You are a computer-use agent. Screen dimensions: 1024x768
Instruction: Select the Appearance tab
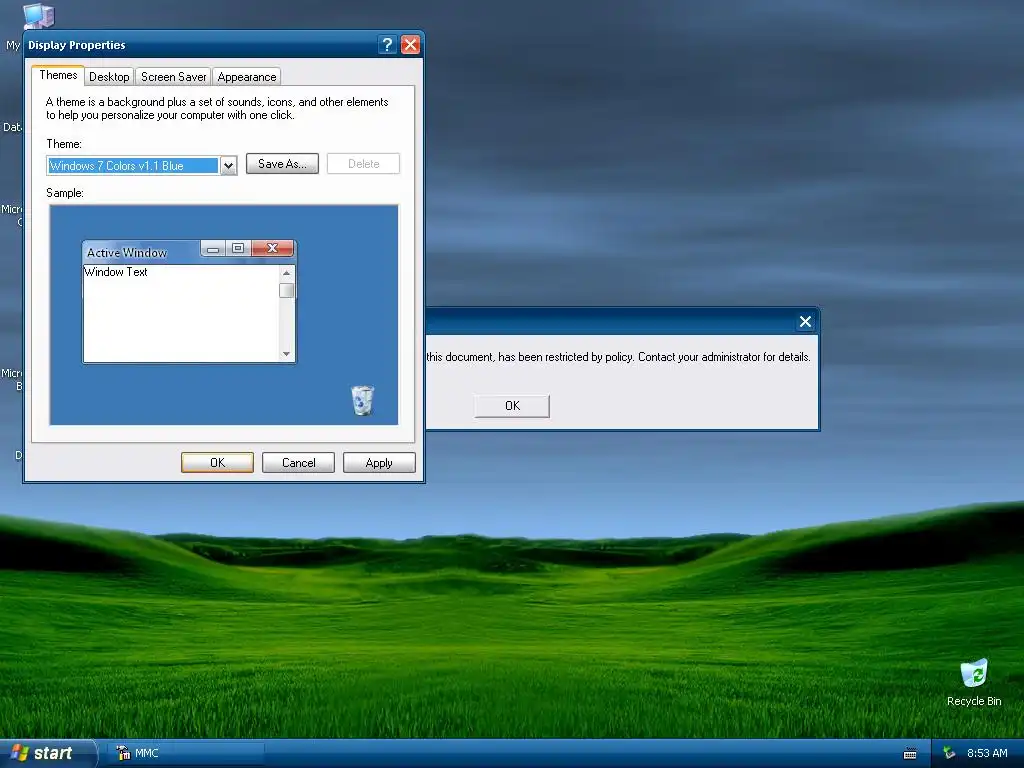(x=246, y=76)
